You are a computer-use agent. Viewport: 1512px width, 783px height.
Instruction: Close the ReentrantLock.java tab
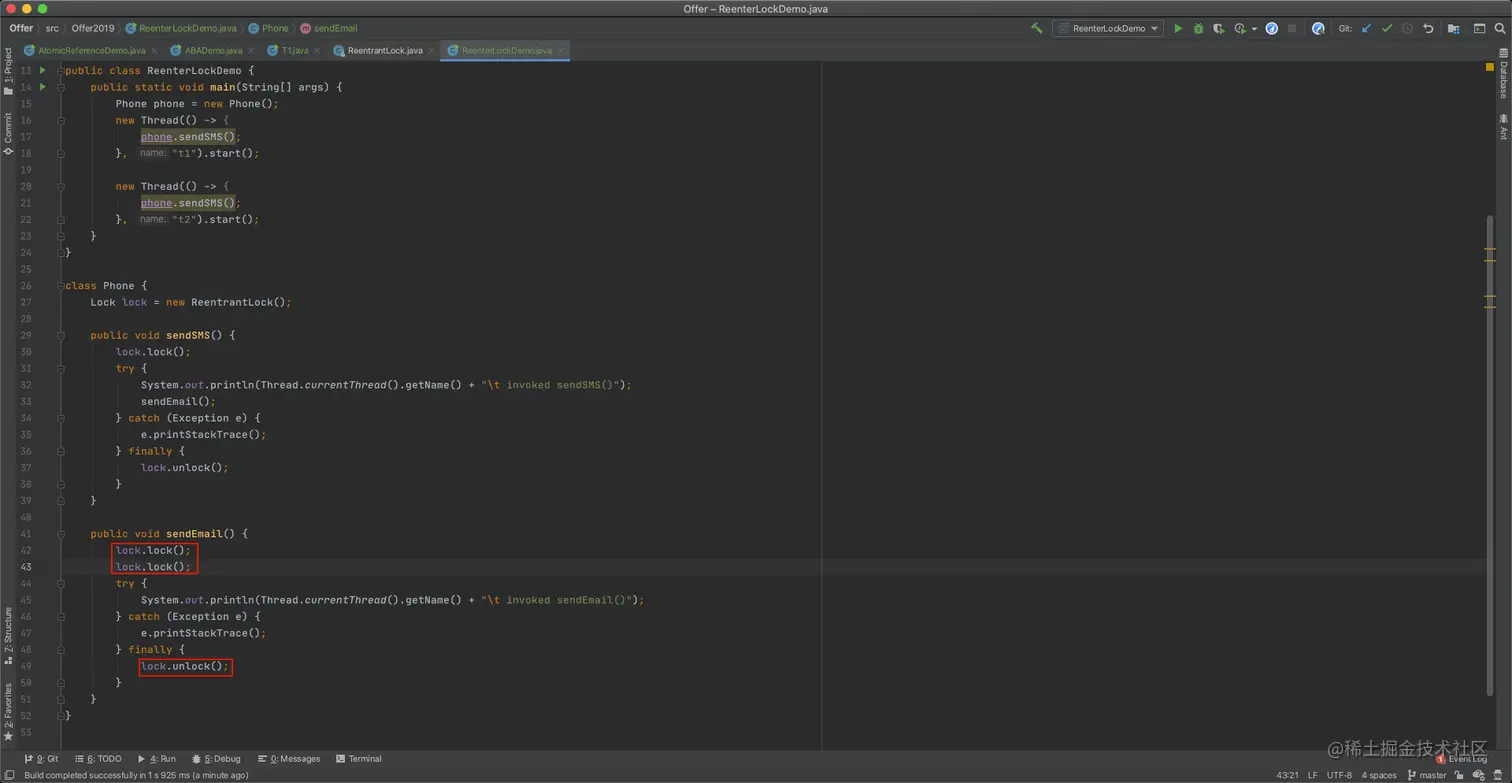[432, 50]
